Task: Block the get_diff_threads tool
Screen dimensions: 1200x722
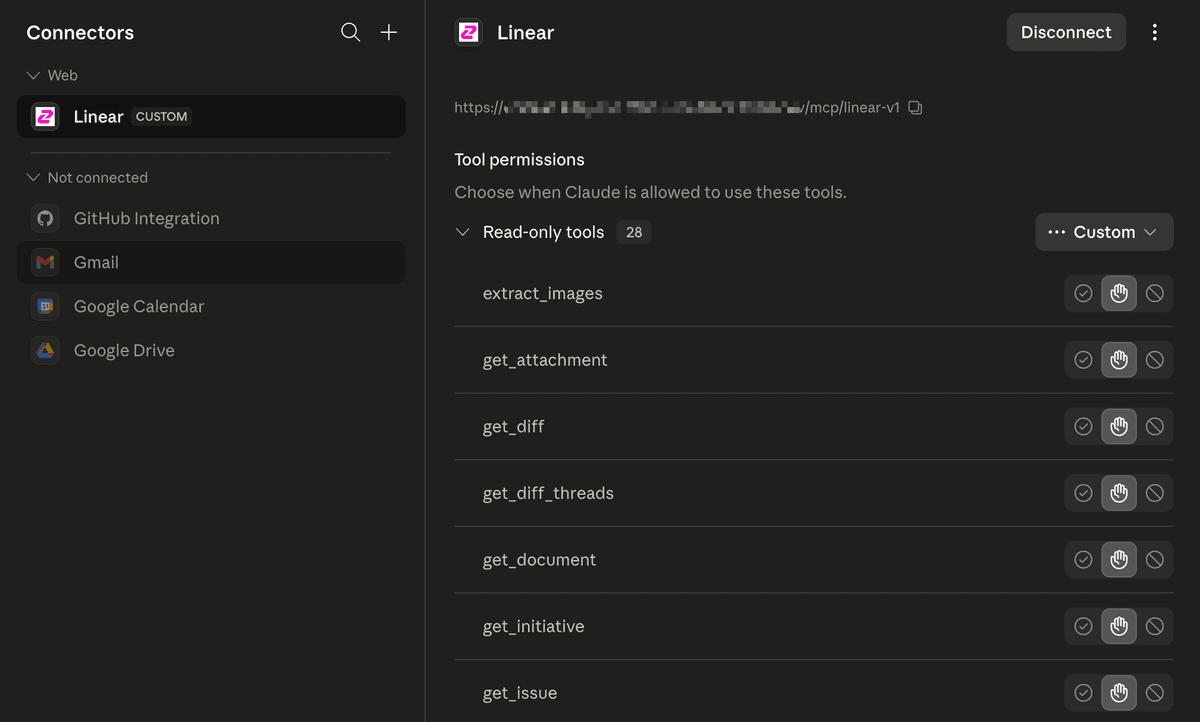Action: 1155,493
